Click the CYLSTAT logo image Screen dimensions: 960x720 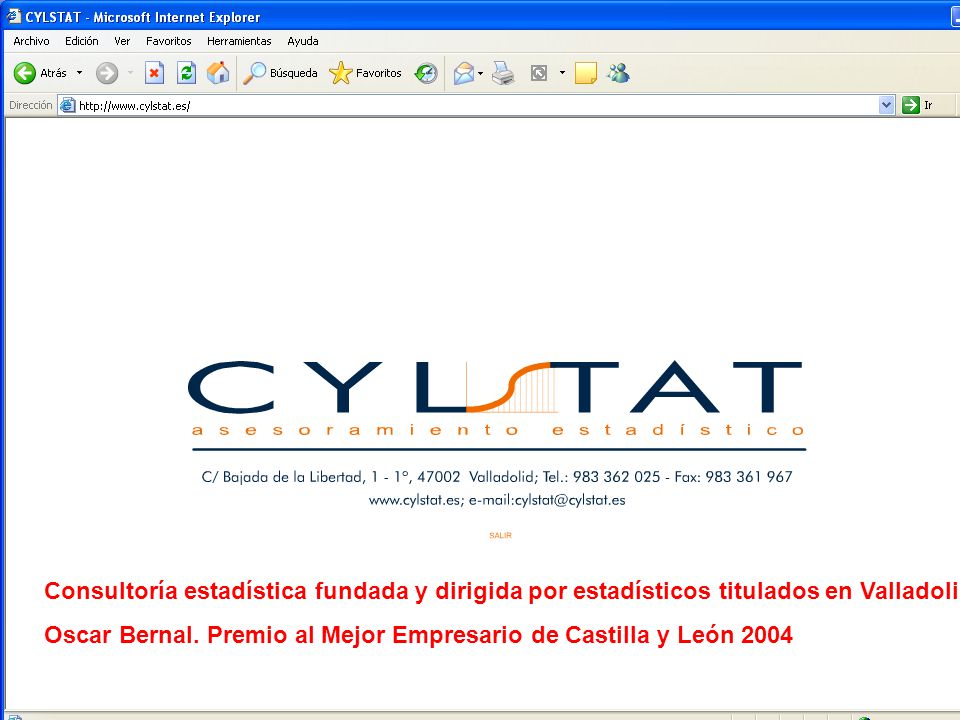[495, 388]
